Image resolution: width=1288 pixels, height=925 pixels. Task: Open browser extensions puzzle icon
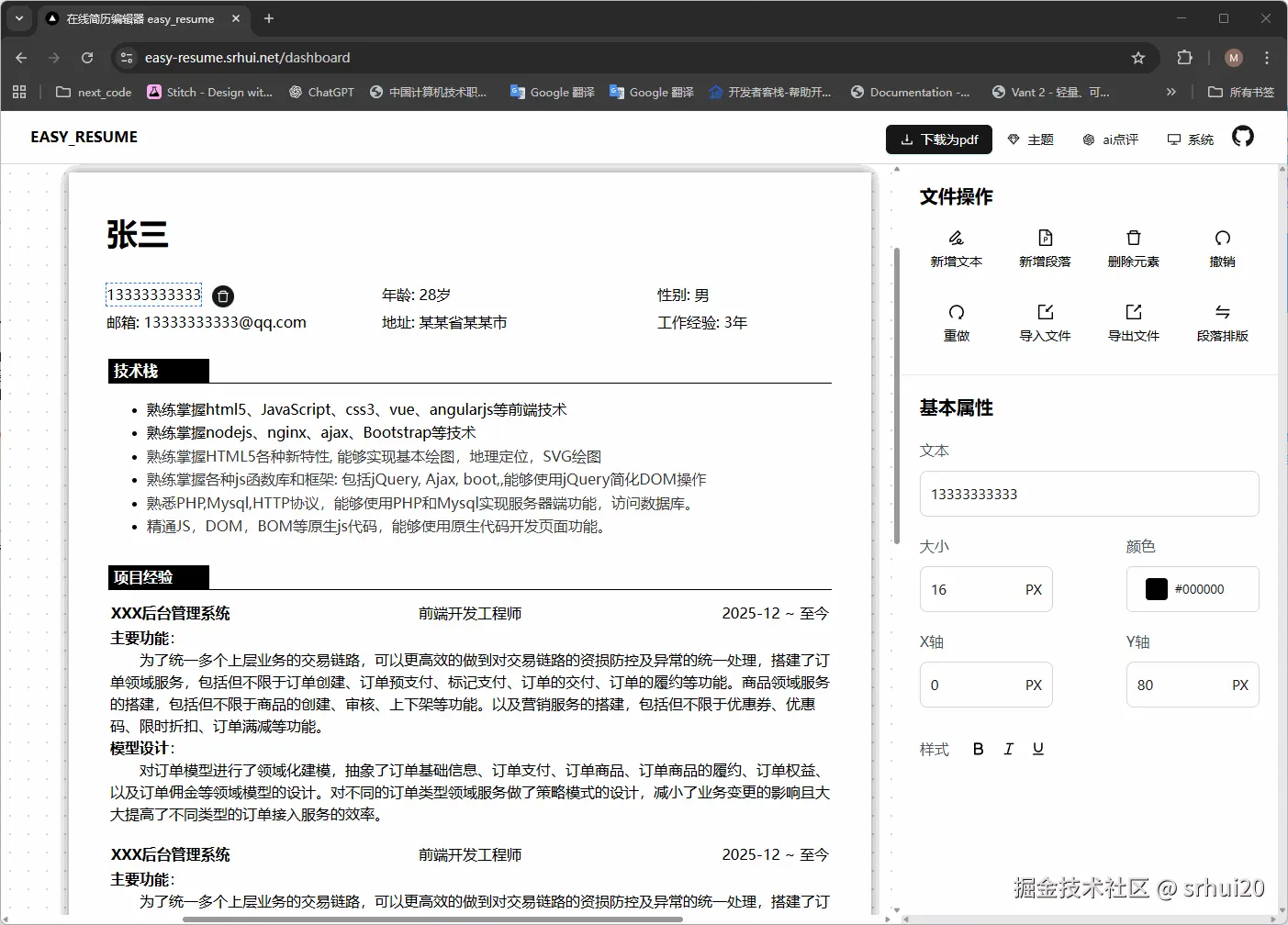point(1184,57)
